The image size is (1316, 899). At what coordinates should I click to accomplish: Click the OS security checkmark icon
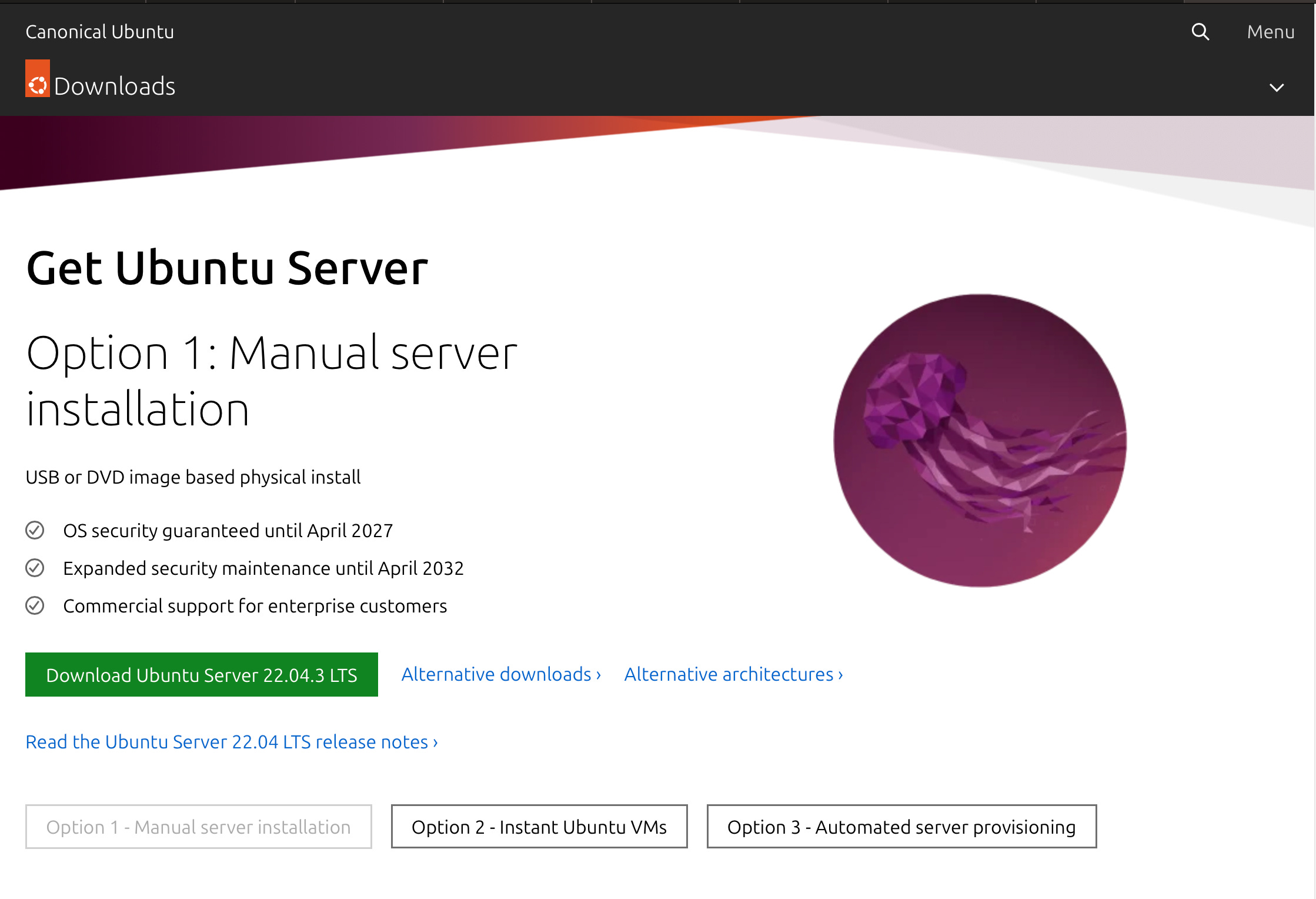pos(35,531)
